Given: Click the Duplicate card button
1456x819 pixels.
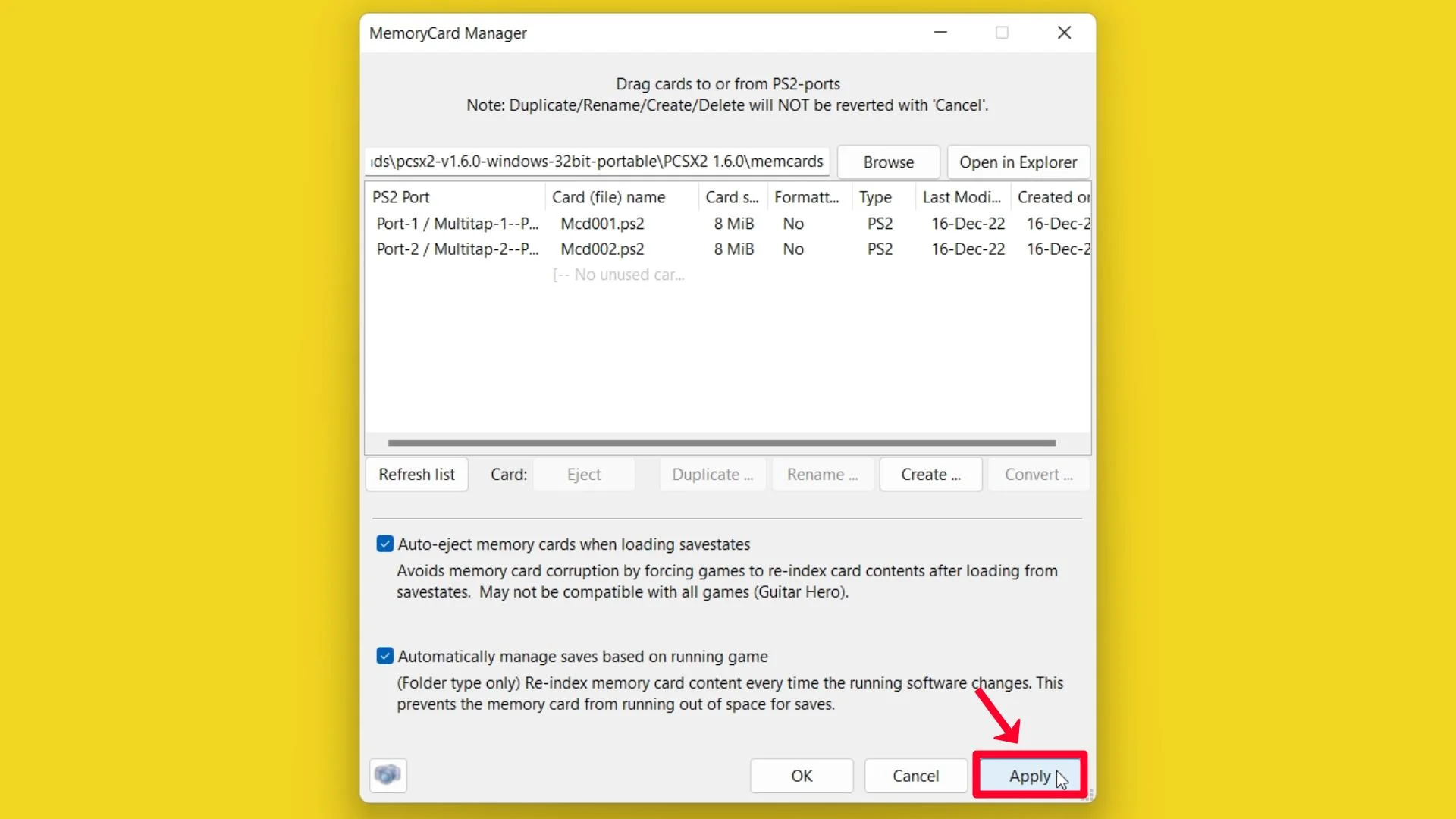Looking at the screenshot, I should [x=711, y=473].
